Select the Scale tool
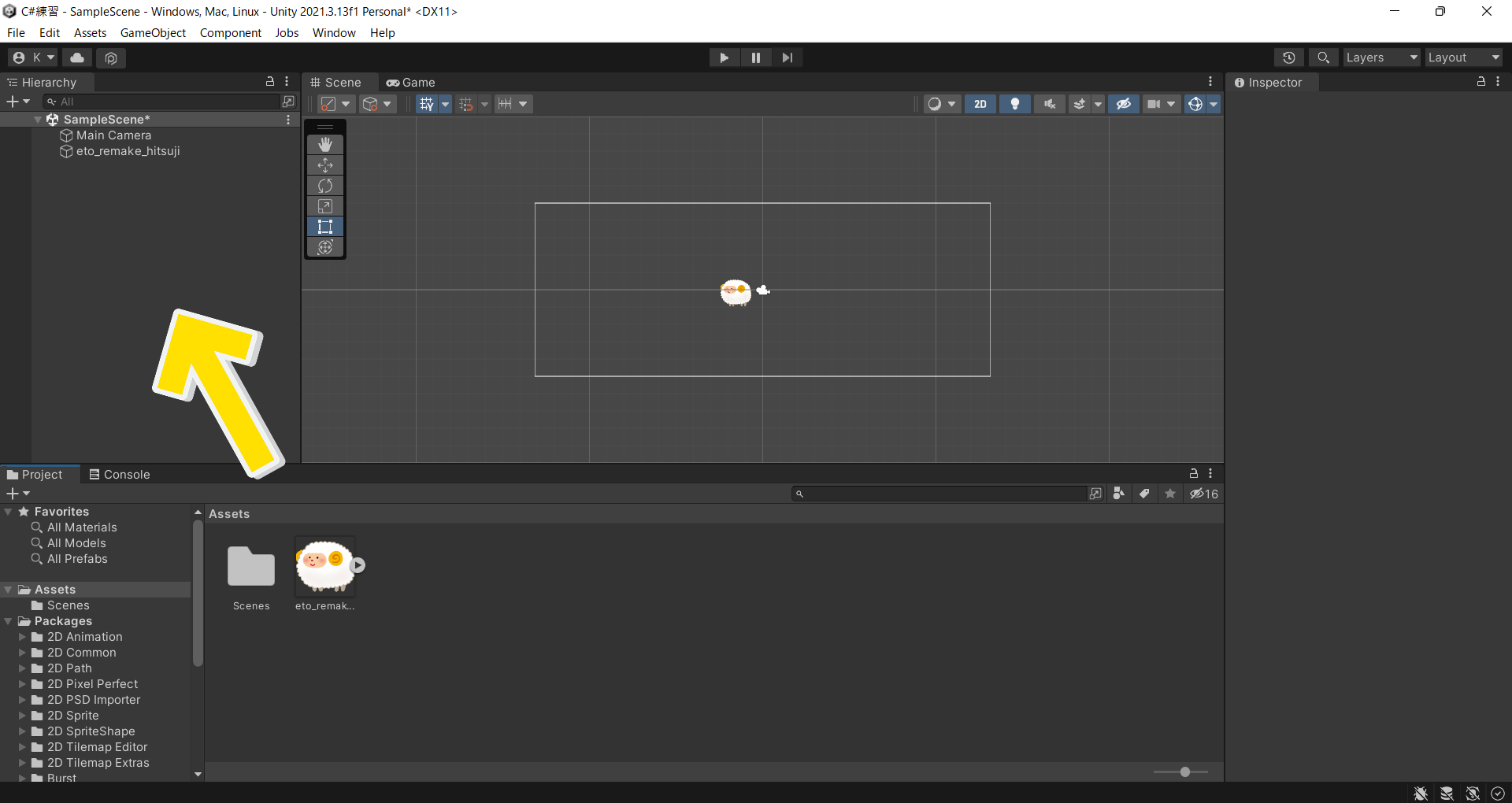Image resolution: width=1512 pixels, height=803 pixels. 325,206
